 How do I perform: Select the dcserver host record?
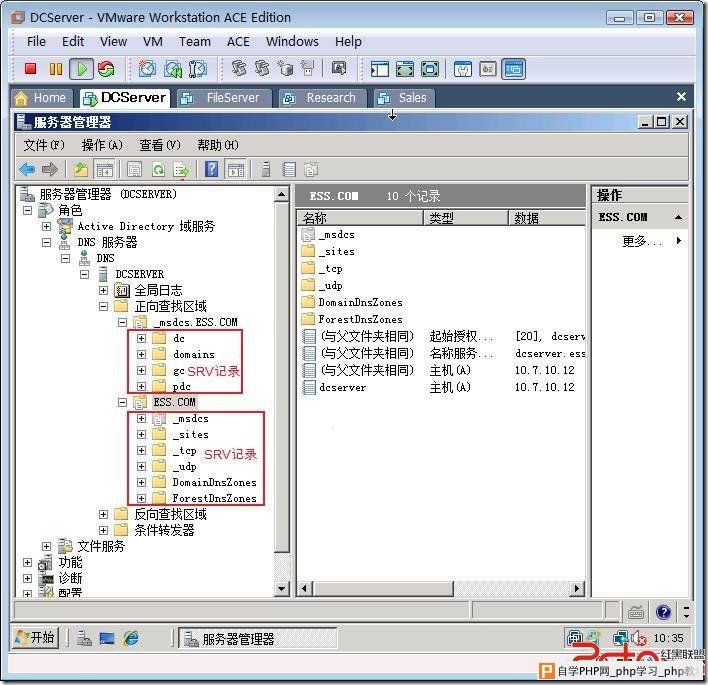[342, 387]
